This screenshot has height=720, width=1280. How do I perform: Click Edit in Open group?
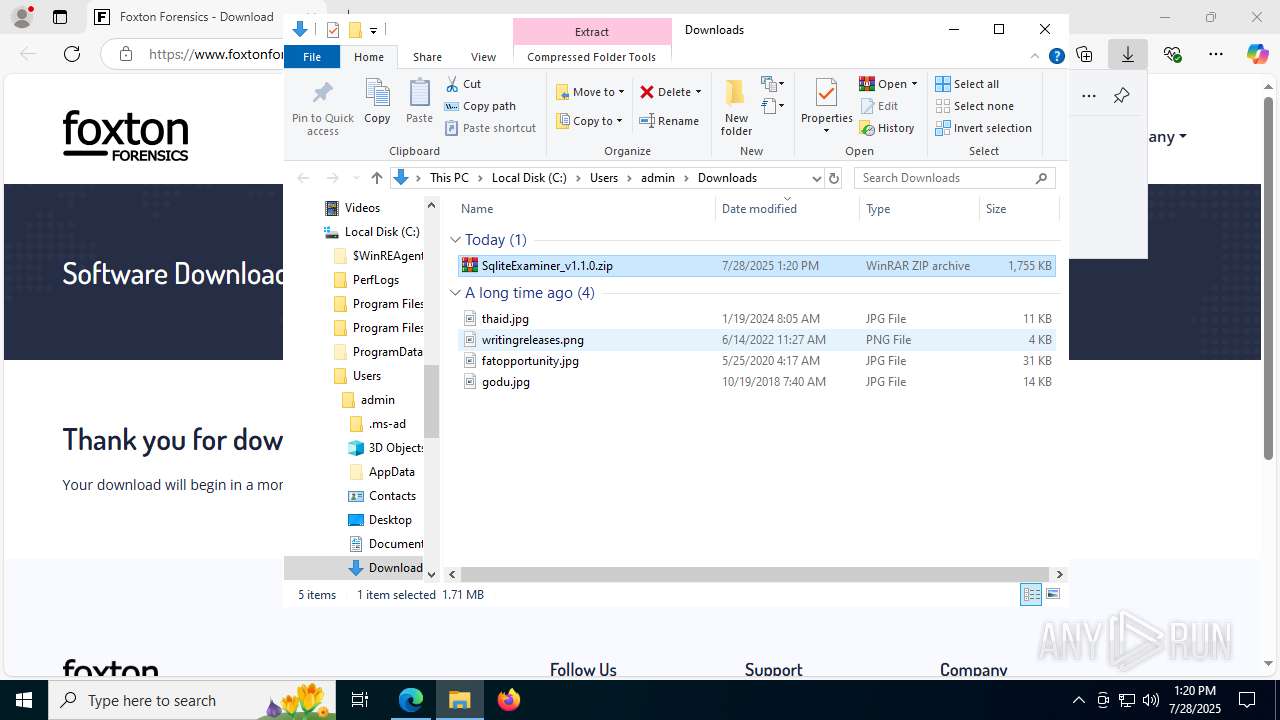point(878,106)
